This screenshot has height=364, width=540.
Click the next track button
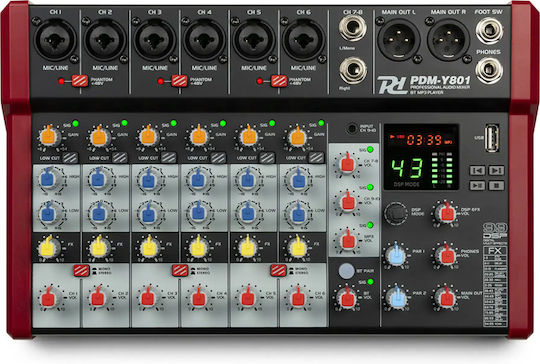496,170
